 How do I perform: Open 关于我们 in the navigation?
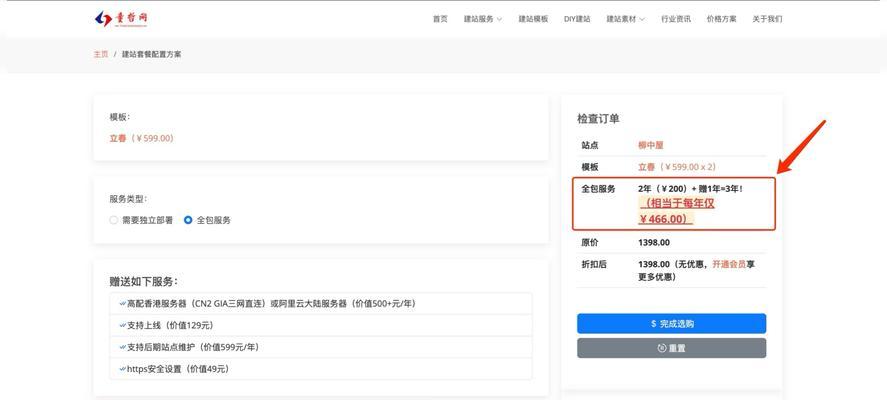point(767,19)
